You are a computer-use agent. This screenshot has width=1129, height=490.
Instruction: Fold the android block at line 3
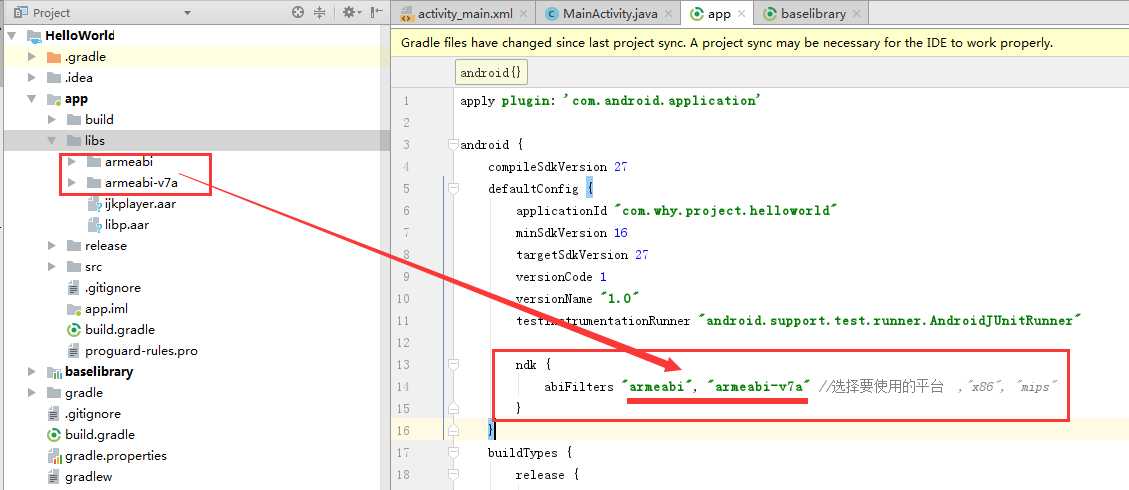(x=453, y=145)
